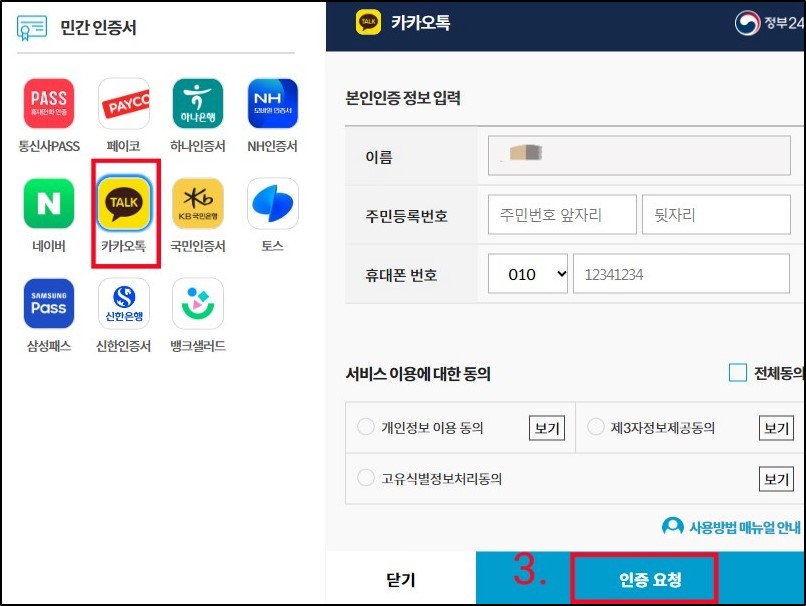Select the 통신사PASS certificate icon

point(49,103)
